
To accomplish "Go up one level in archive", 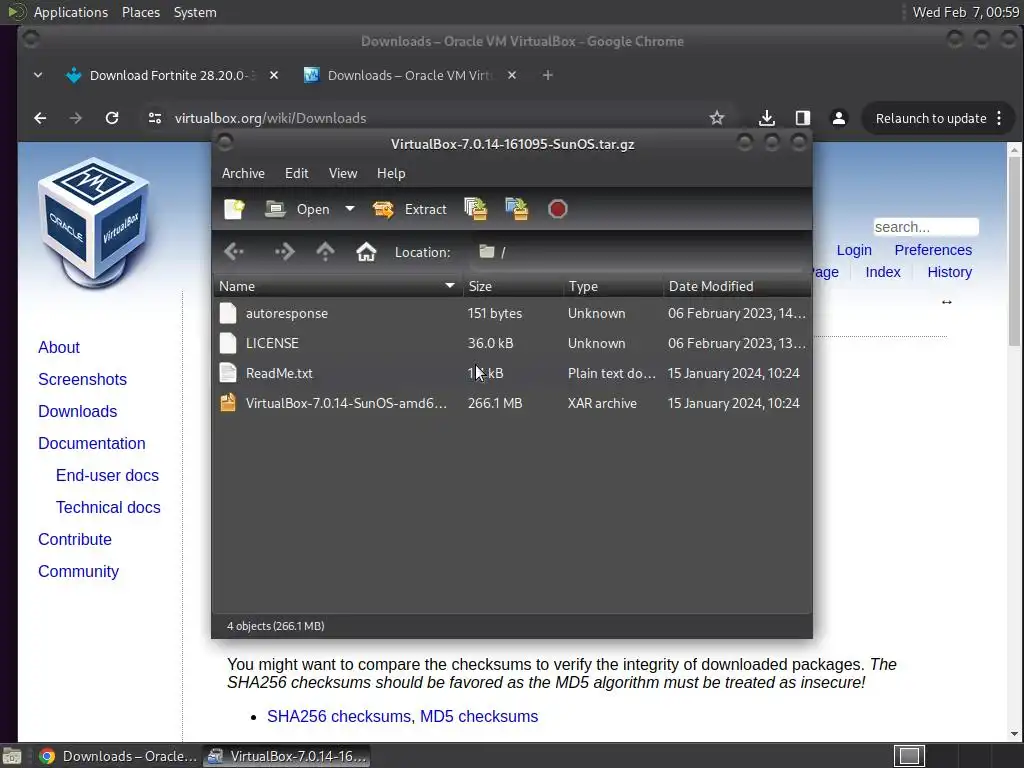I will 325,252.
